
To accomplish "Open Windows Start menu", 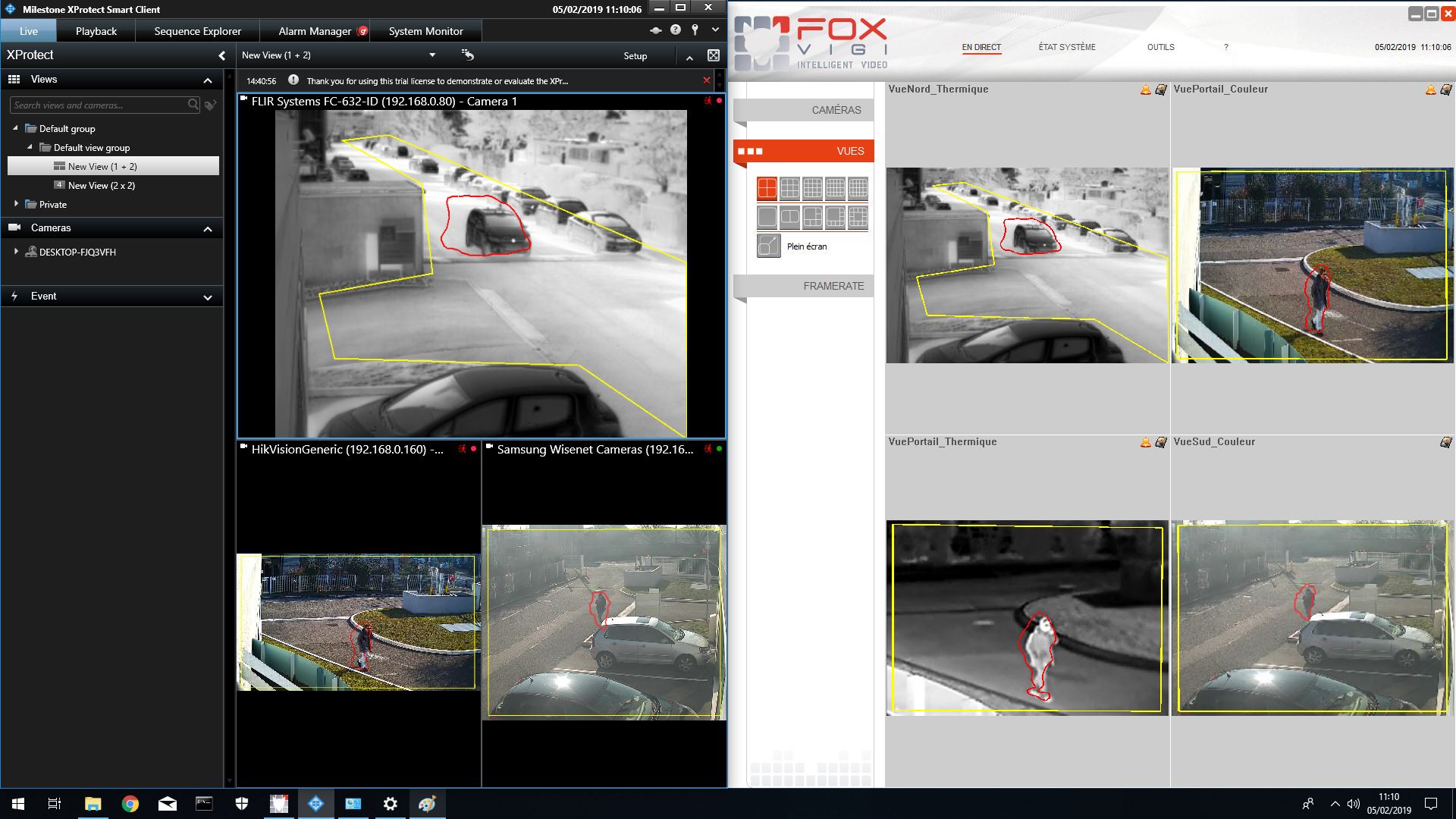I will pos(18,804).
